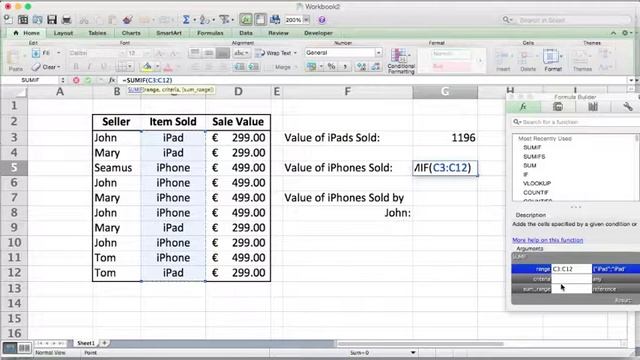The image size is (640, 360).
Task: Click the Conditional Formatting button
Action: tap(401, 61)
